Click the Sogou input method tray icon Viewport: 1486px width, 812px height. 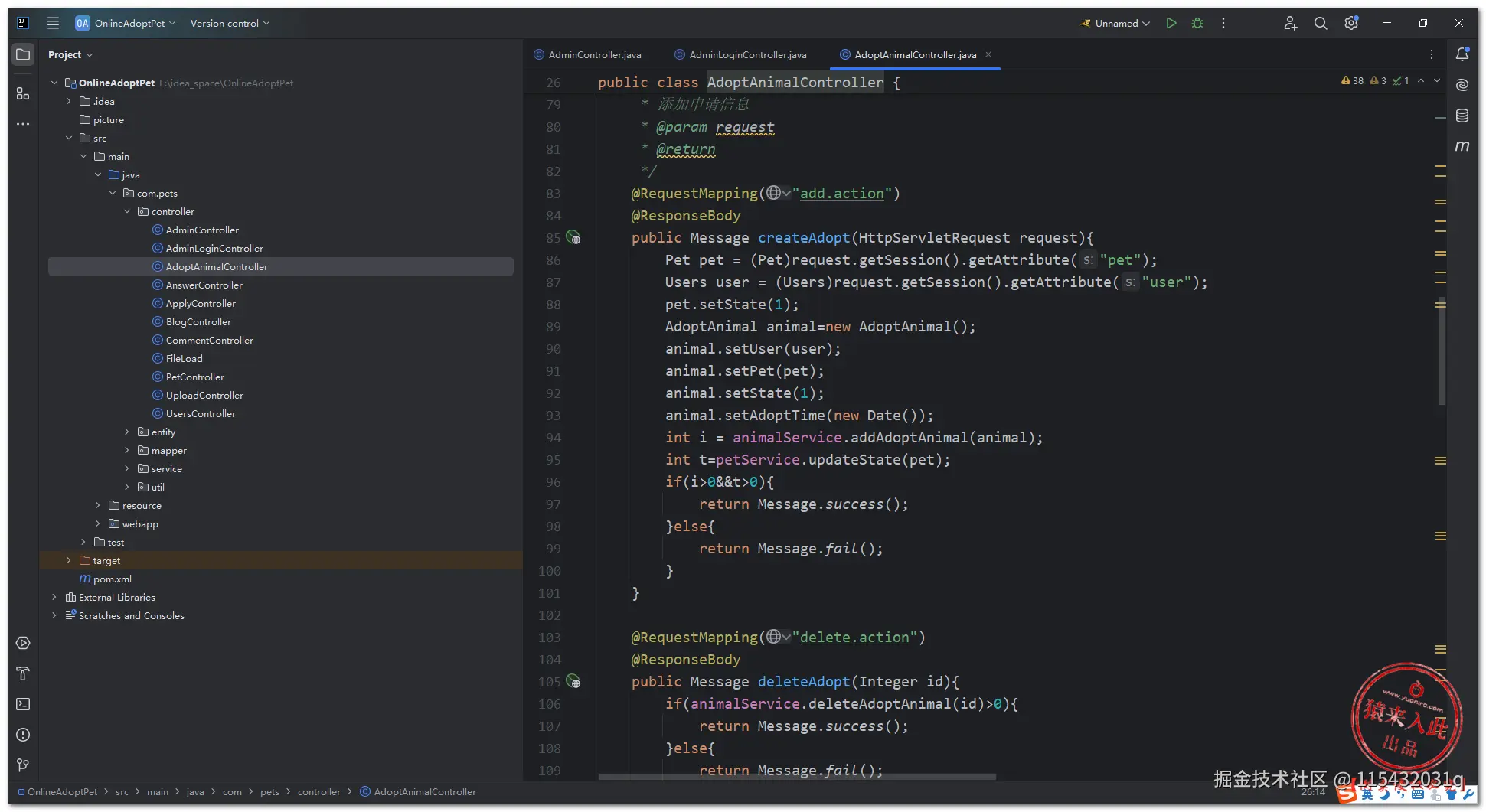tap(1347, 794)
